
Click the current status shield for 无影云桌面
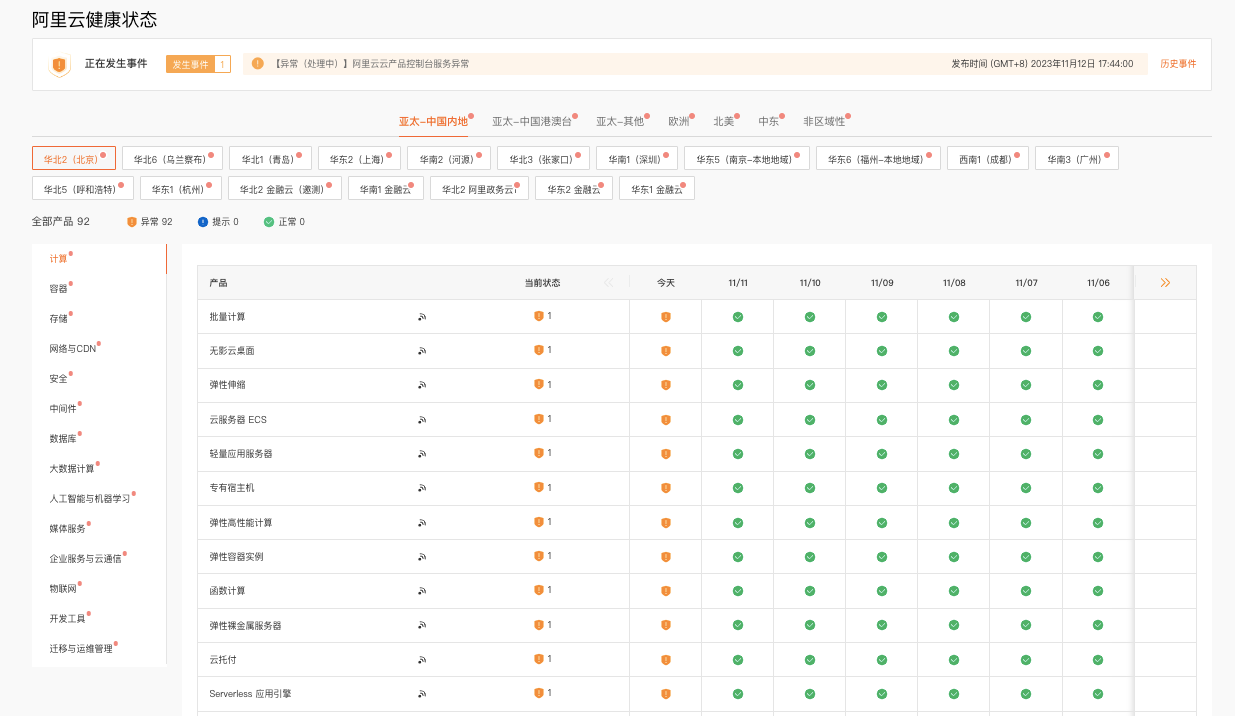click(539, 350)
